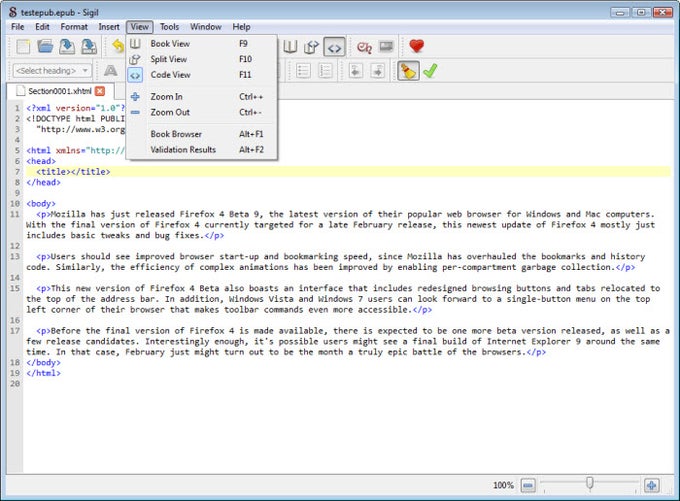Switch to Split View using toolbar icon
The height and width of the screenshot is (501, 680).
point(311,47)
